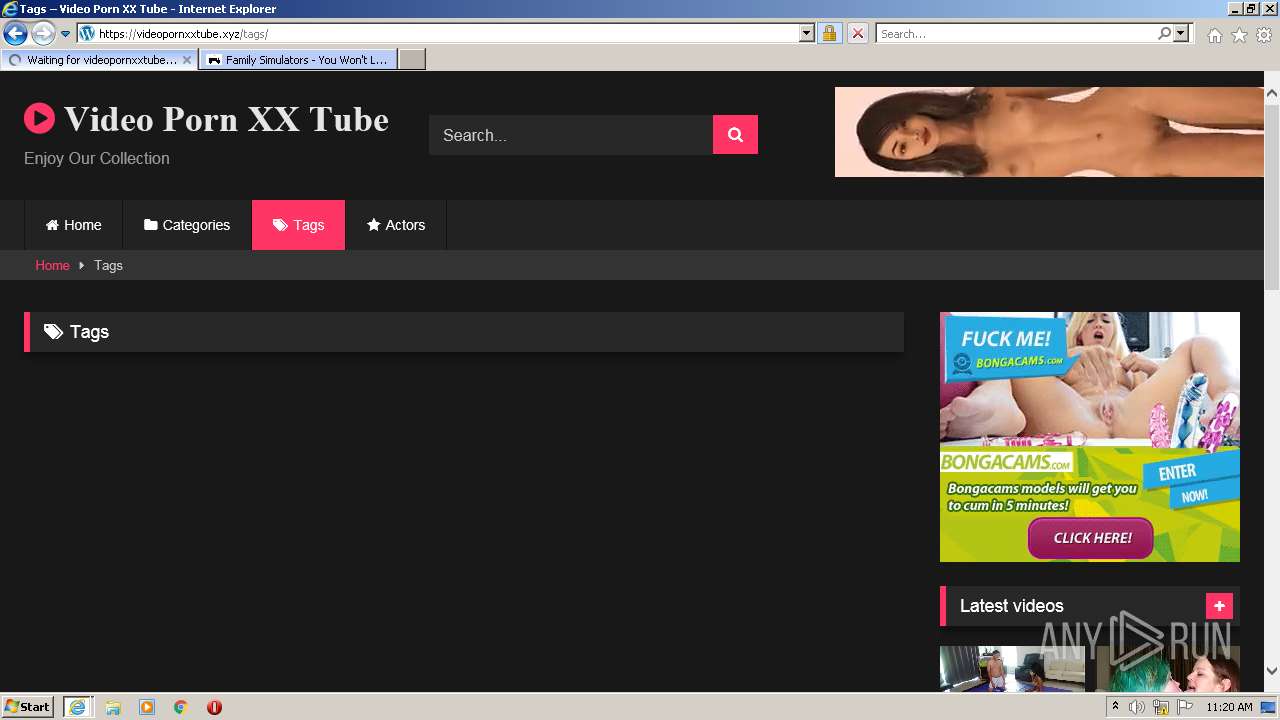
Task: Open Google Chrome from the taskbar
Action: [x=181, y=707]
